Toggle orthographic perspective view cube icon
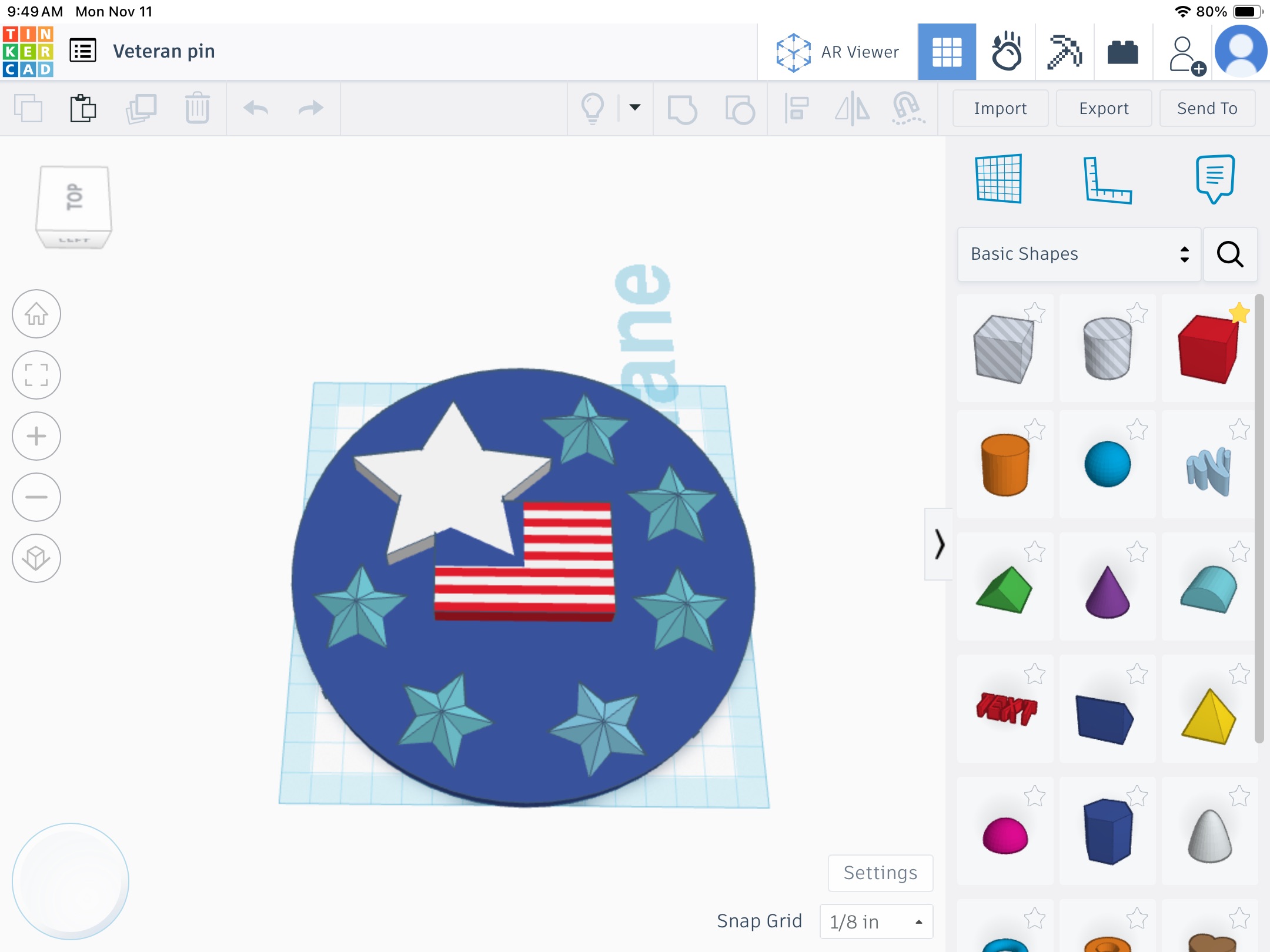Image resolution: width=1270 pixels, height=952 pixels. click(36, 558)
